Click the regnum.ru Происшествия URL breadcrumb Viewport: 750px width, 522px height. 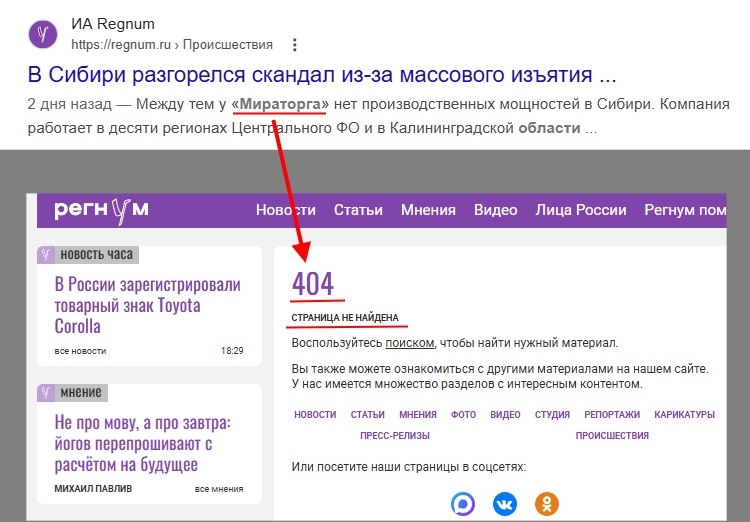click(x=172, y=44)
